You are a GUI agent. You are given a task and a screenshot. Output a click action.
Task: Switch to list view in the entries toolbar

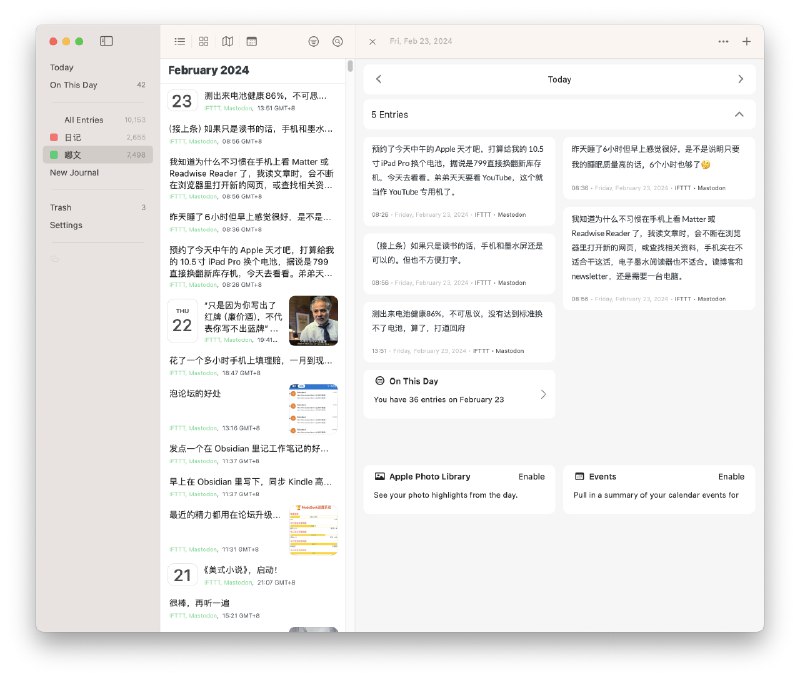click(x=180, y=41)
